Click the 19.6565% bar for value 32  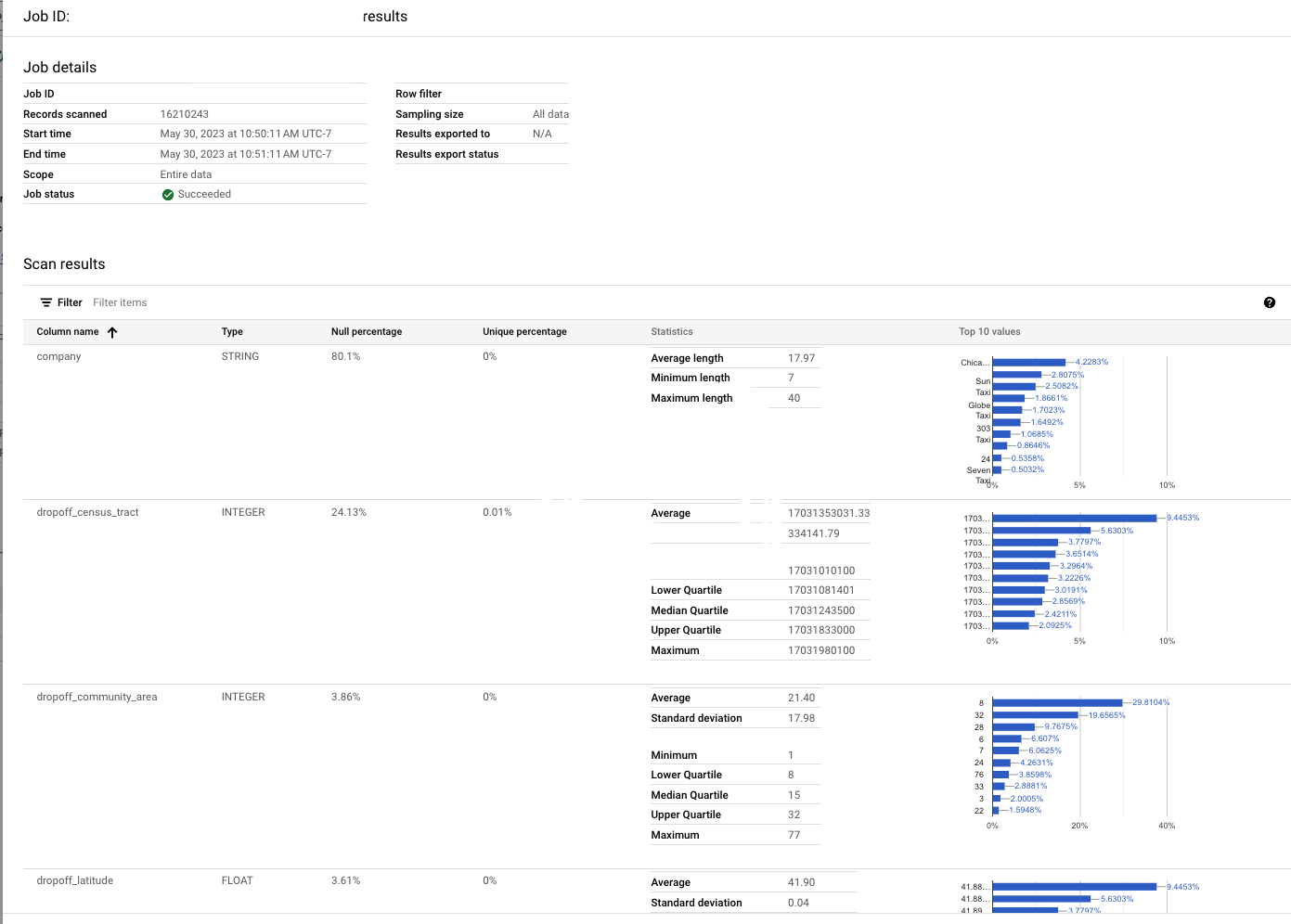(1035, 715)
